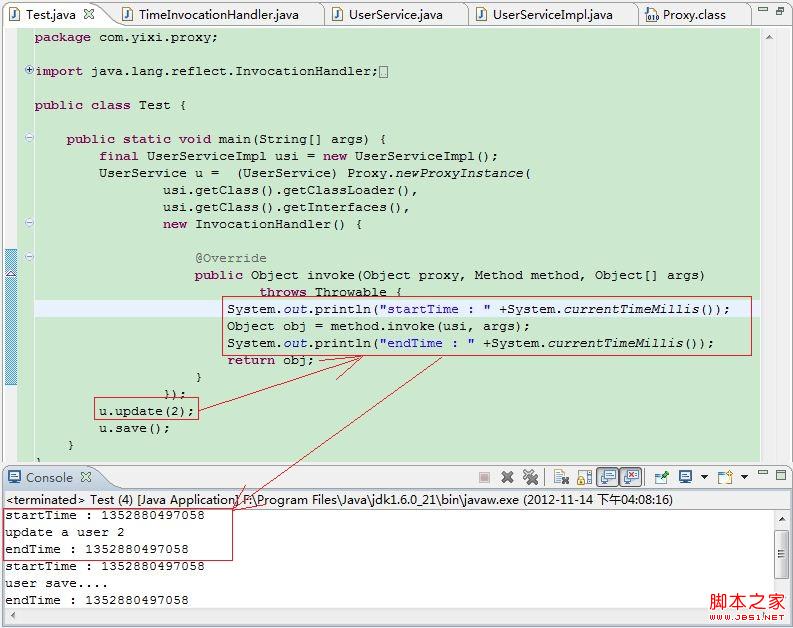This screenshot has height=628, width=793.
Task: Click the 'throws Throwable {' line
Action: coord(331,292)
